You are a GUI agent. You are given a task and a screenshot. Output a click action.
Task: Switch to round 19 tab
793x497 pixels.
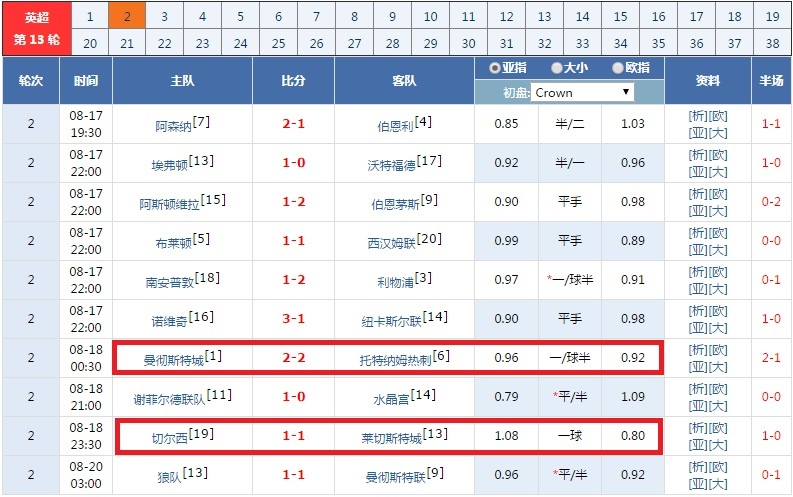coord(772,16)
